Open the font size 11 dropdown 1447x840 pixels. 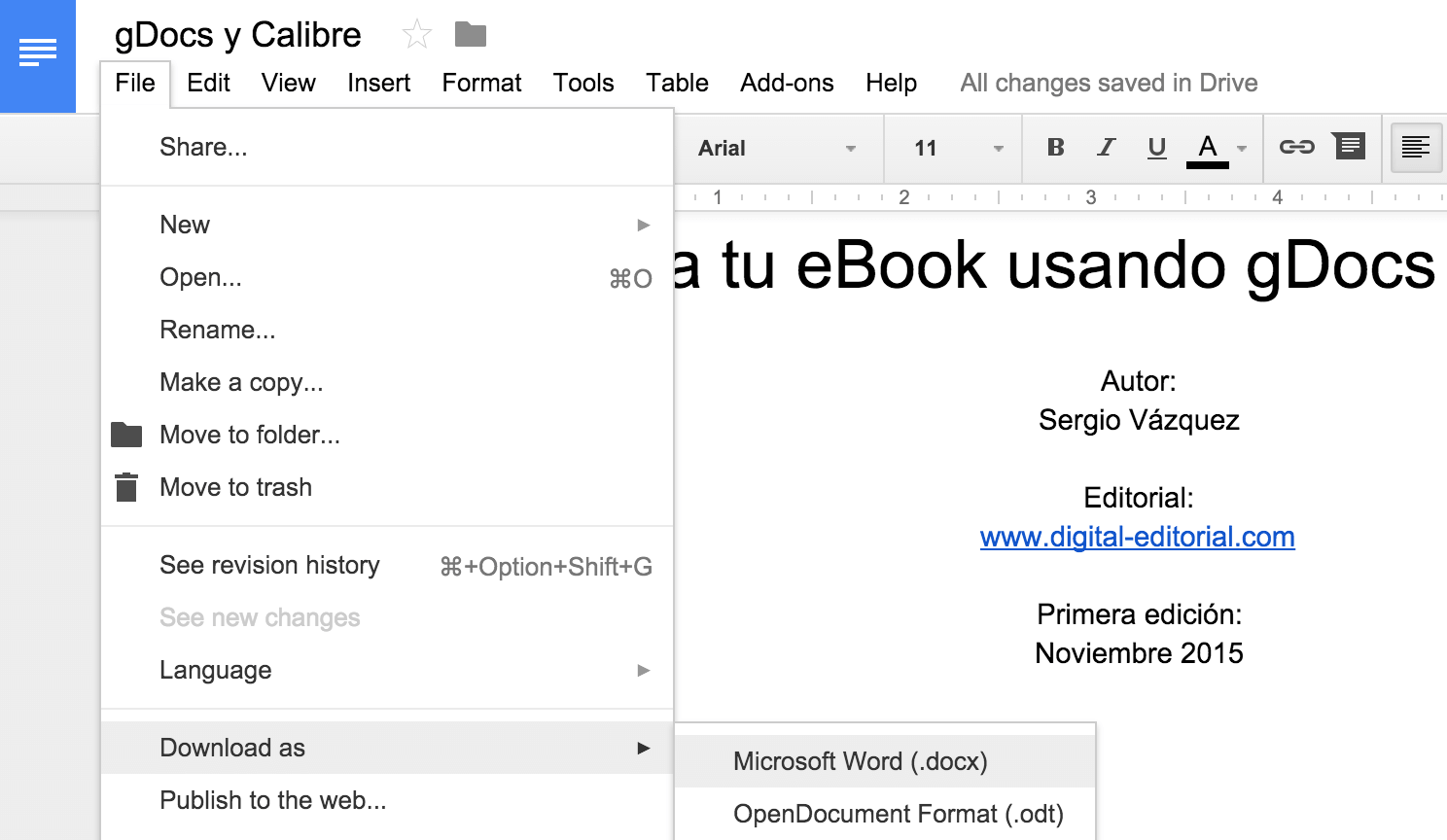point(953,148)
